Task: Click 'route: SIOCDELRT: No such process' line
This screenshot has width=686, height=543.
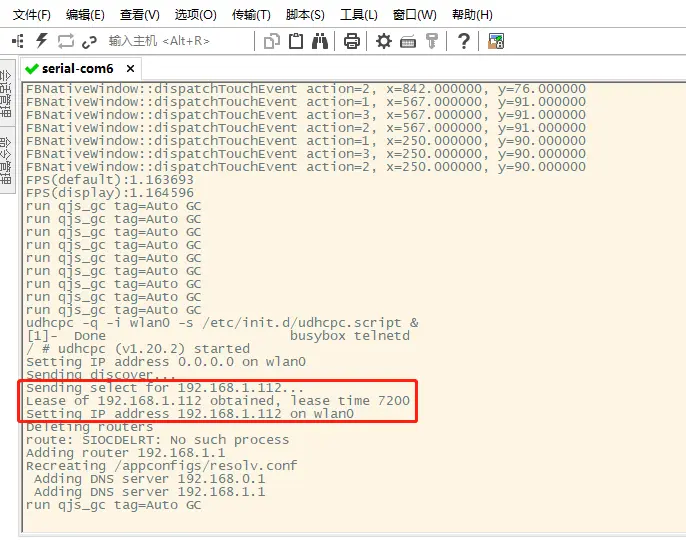Action: [158, 440]
